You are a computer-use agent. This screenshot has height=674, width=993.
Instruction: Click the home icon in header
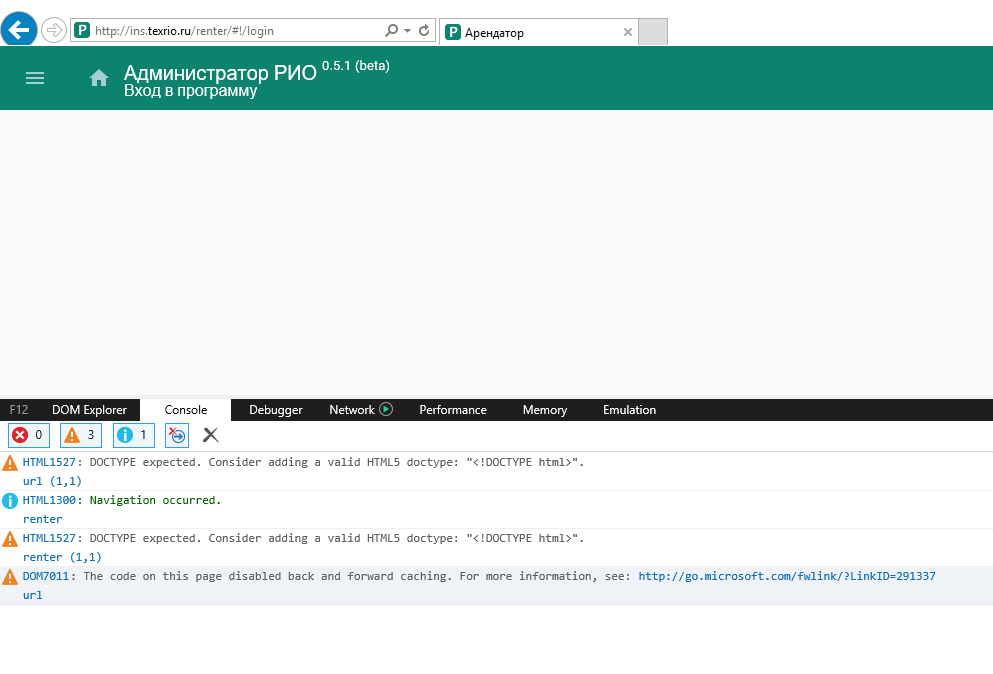(x=99, y=78)
